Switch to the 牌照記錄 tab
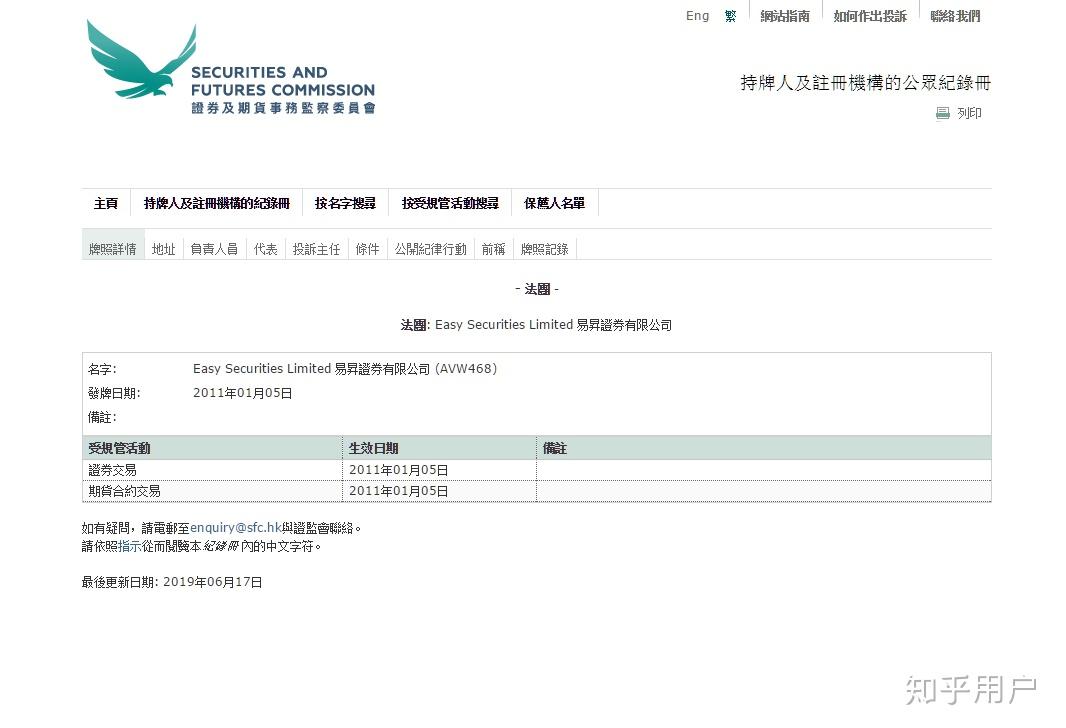The width and height of the screenshot is (1066, 728). pos(545,249)
